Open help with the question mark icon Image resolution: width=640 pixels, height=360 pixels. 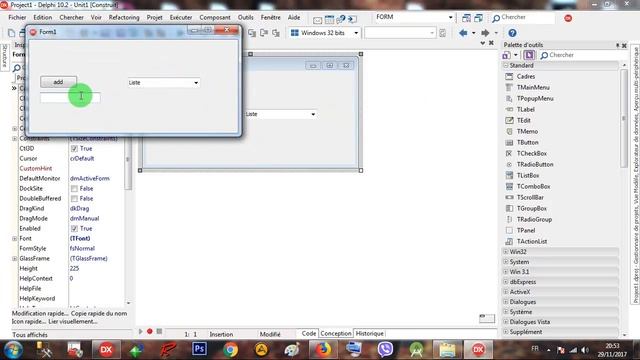tap(512, 33)
